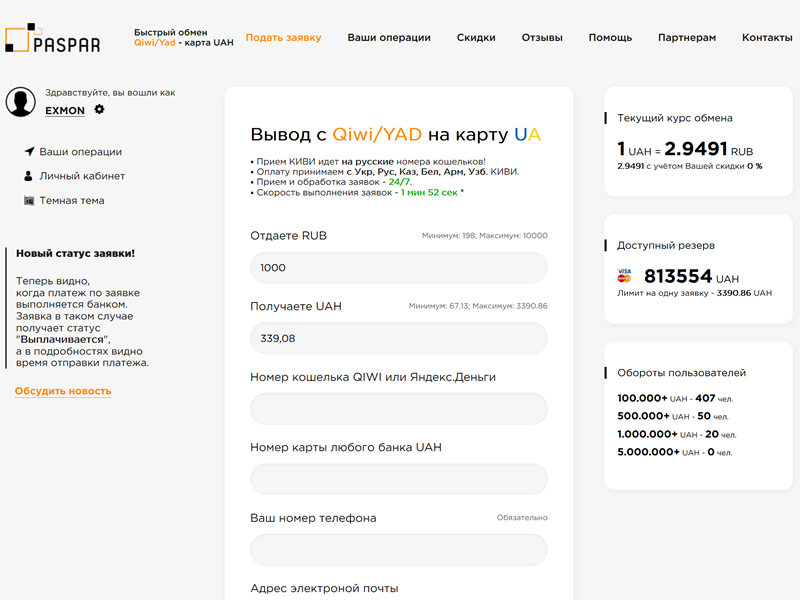
Task: Open Подать заявку in the top menu
Action: [x=284, y=37]
